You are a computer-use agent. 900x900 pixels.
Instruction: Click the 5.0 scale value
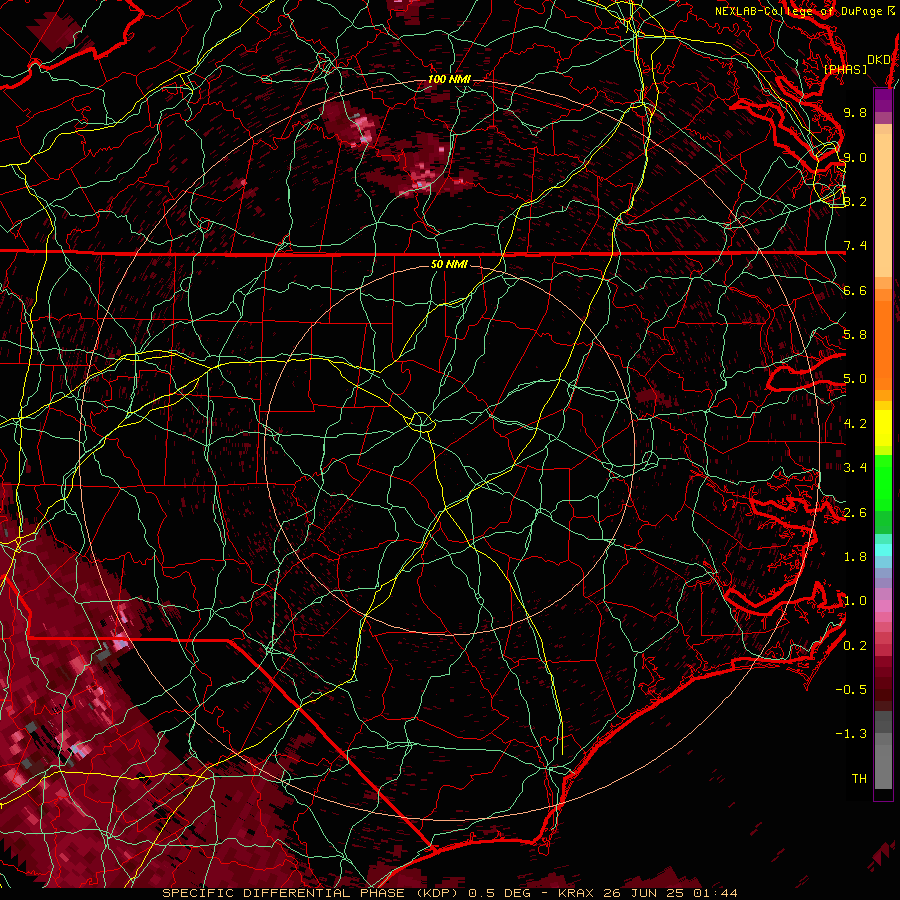855,379
